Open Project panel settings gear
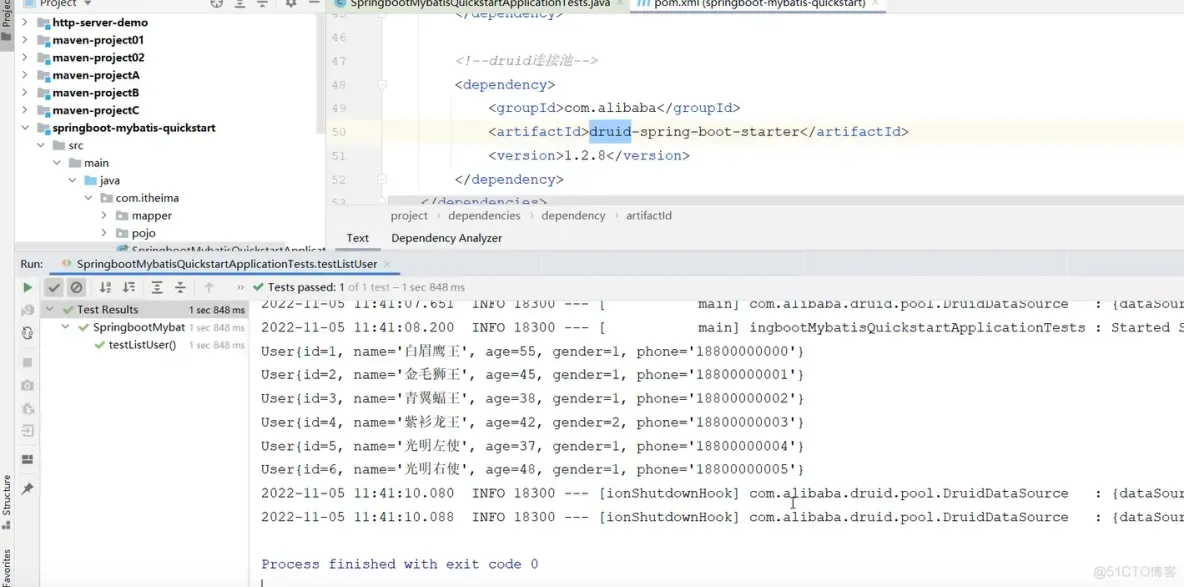The image size is (1184, 587). click(x=291, y=4)
